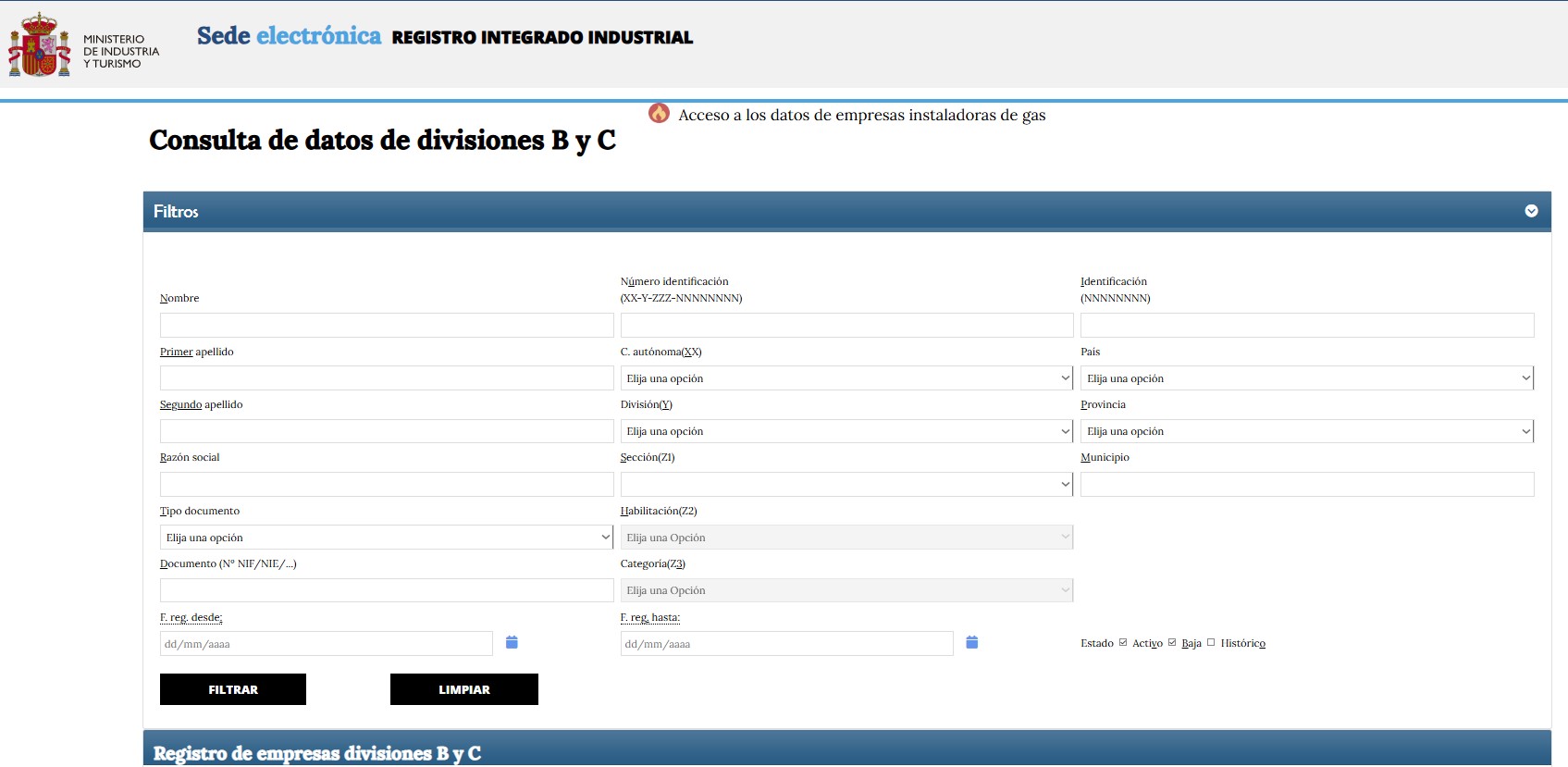Uncheck the Activo estado checkbox
Screen dimensions: 1568x767
(x=1123, y=642)
